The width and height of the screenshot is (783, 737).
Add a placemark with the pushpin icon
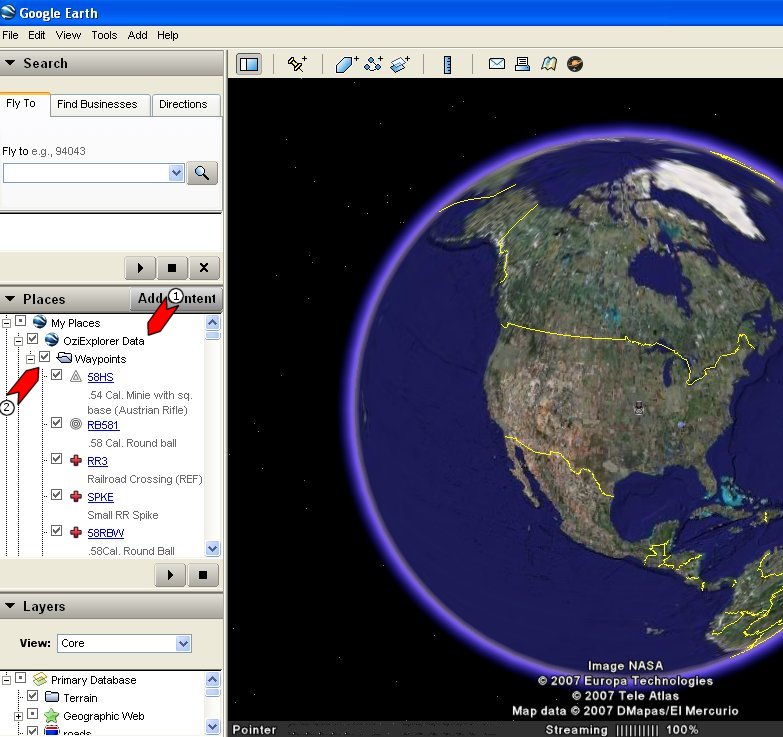[297, 64]
